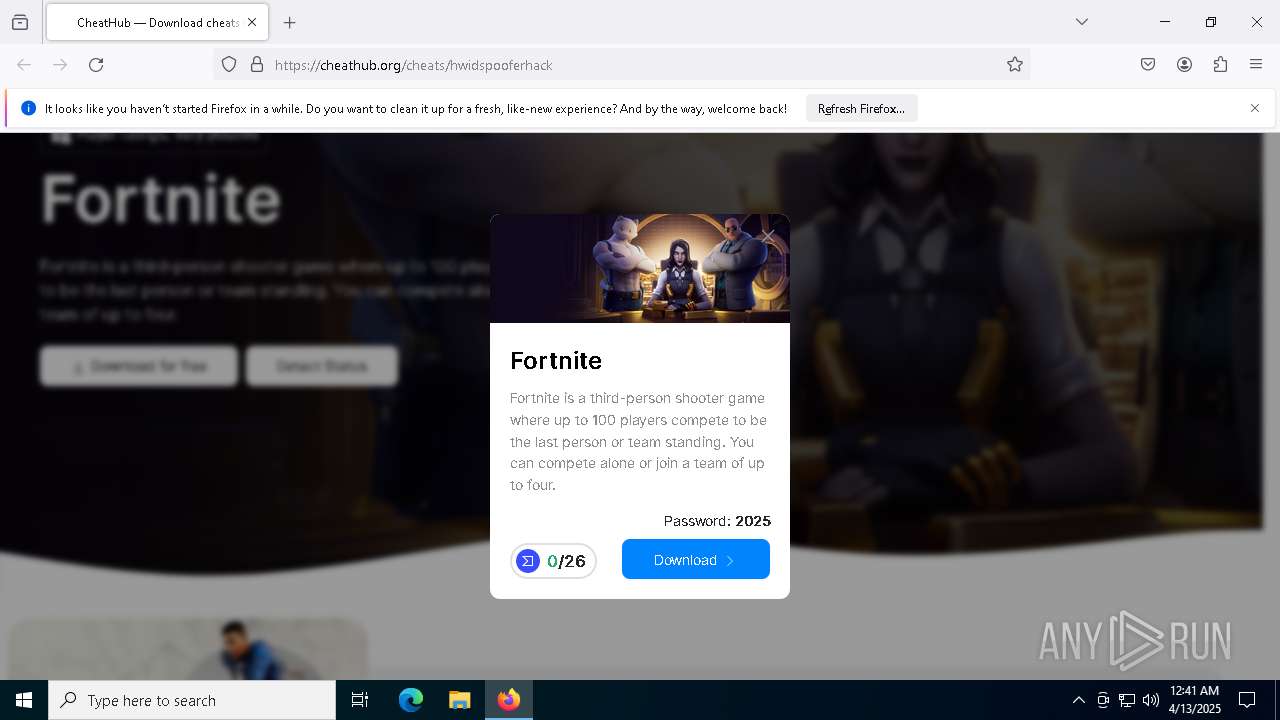
Task: Open a new tab with the plus button
Action: click(290, 22)
